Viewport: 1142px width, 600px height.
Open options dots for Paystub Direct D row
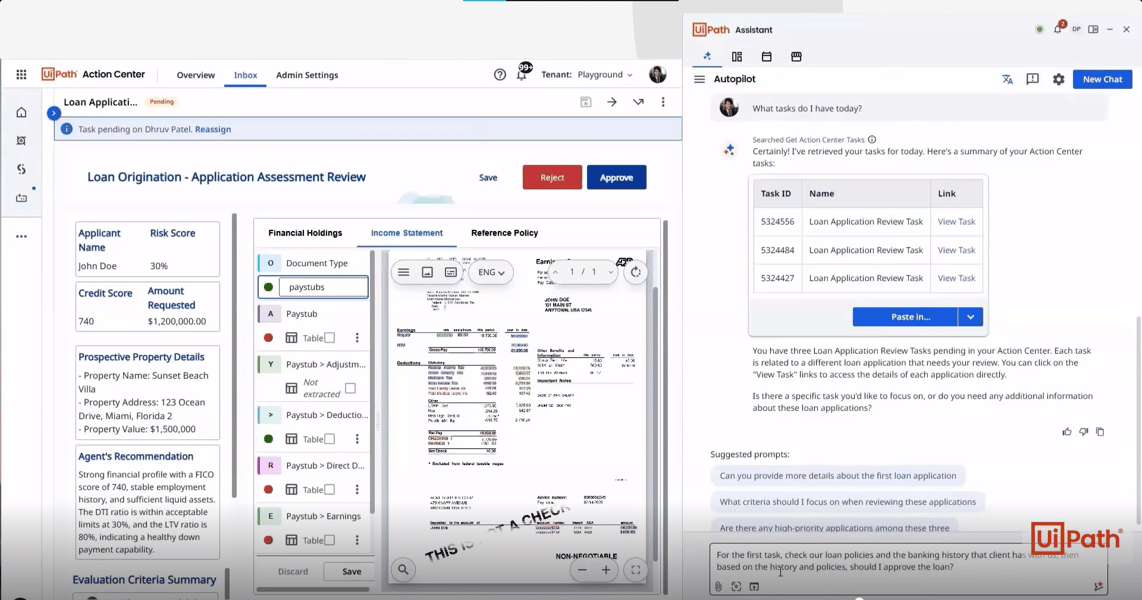tap(357, 489)
